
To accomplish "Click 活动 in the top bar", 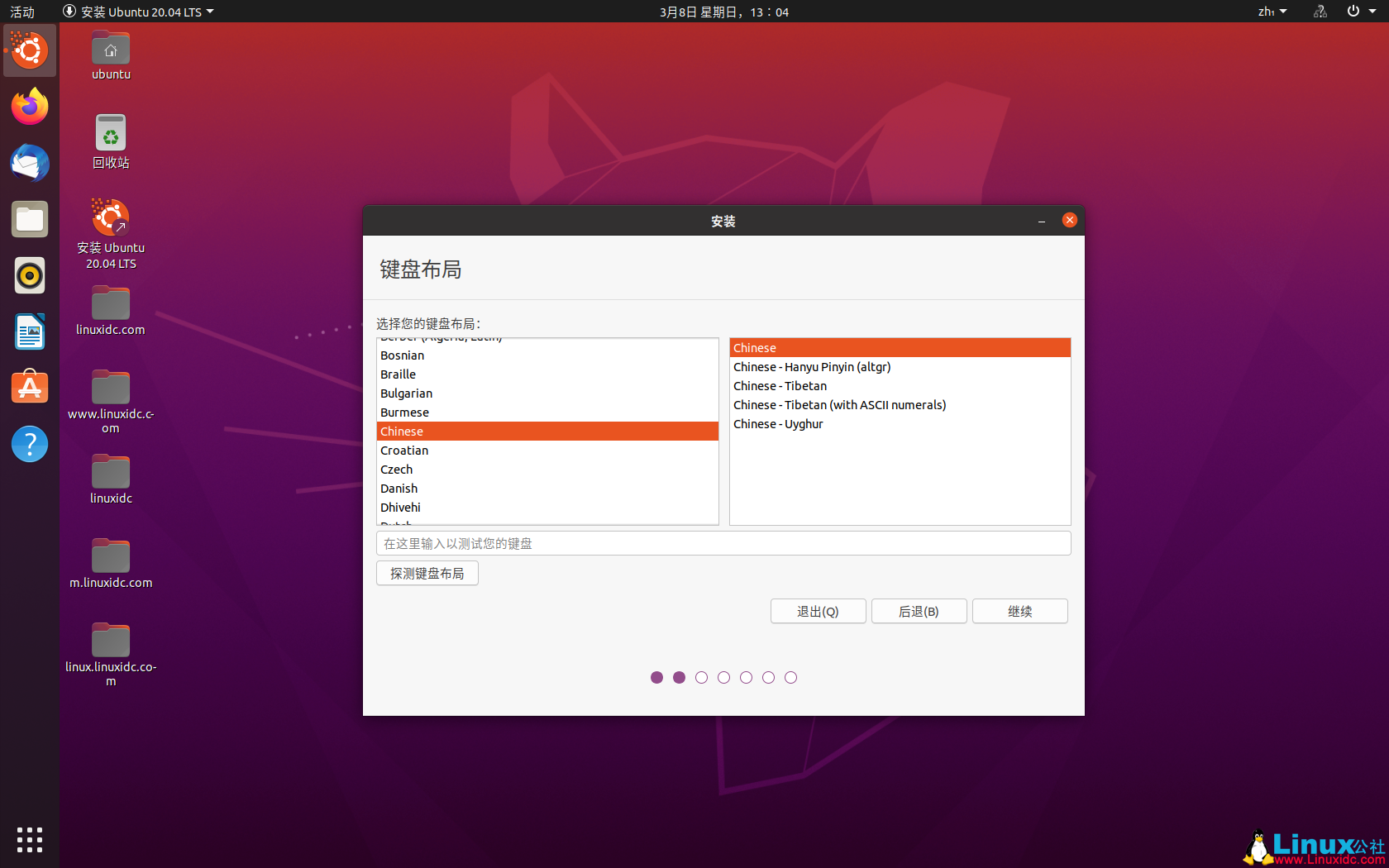I will click(x=21, y=12).
